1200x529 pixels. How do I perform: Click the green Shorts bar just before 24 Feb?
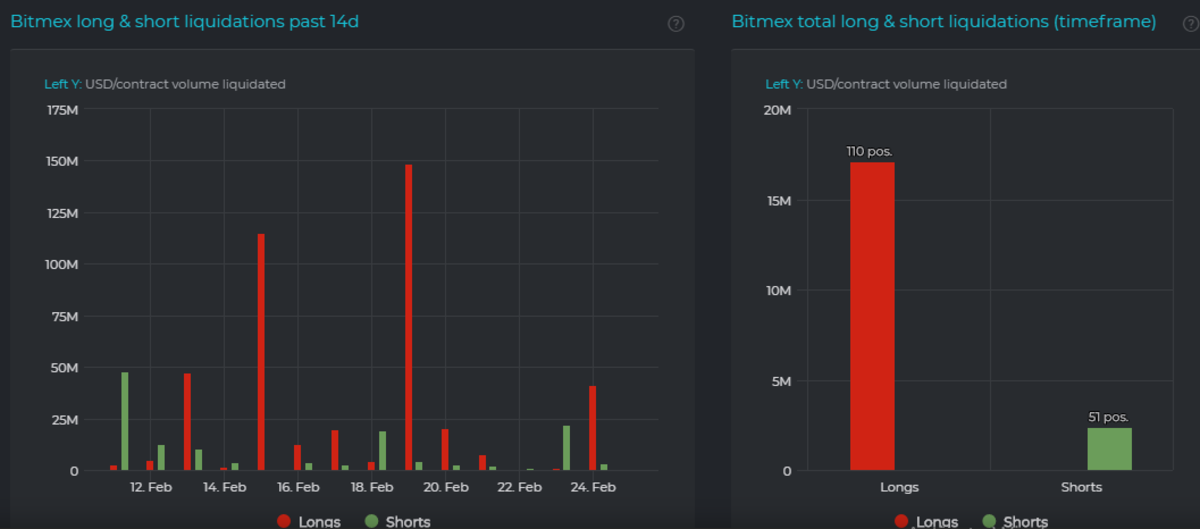pyautogui.click(x=566, y=448)
